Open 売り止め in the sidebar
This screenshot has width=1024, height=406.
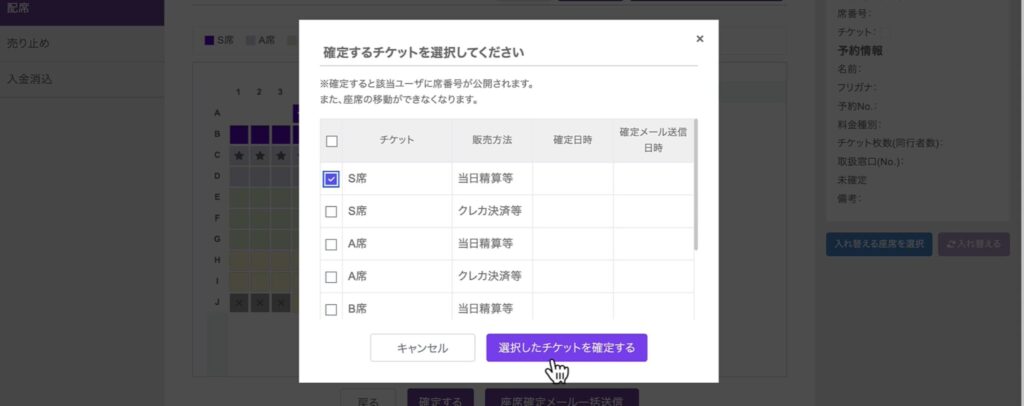click(x=28, y=43)
